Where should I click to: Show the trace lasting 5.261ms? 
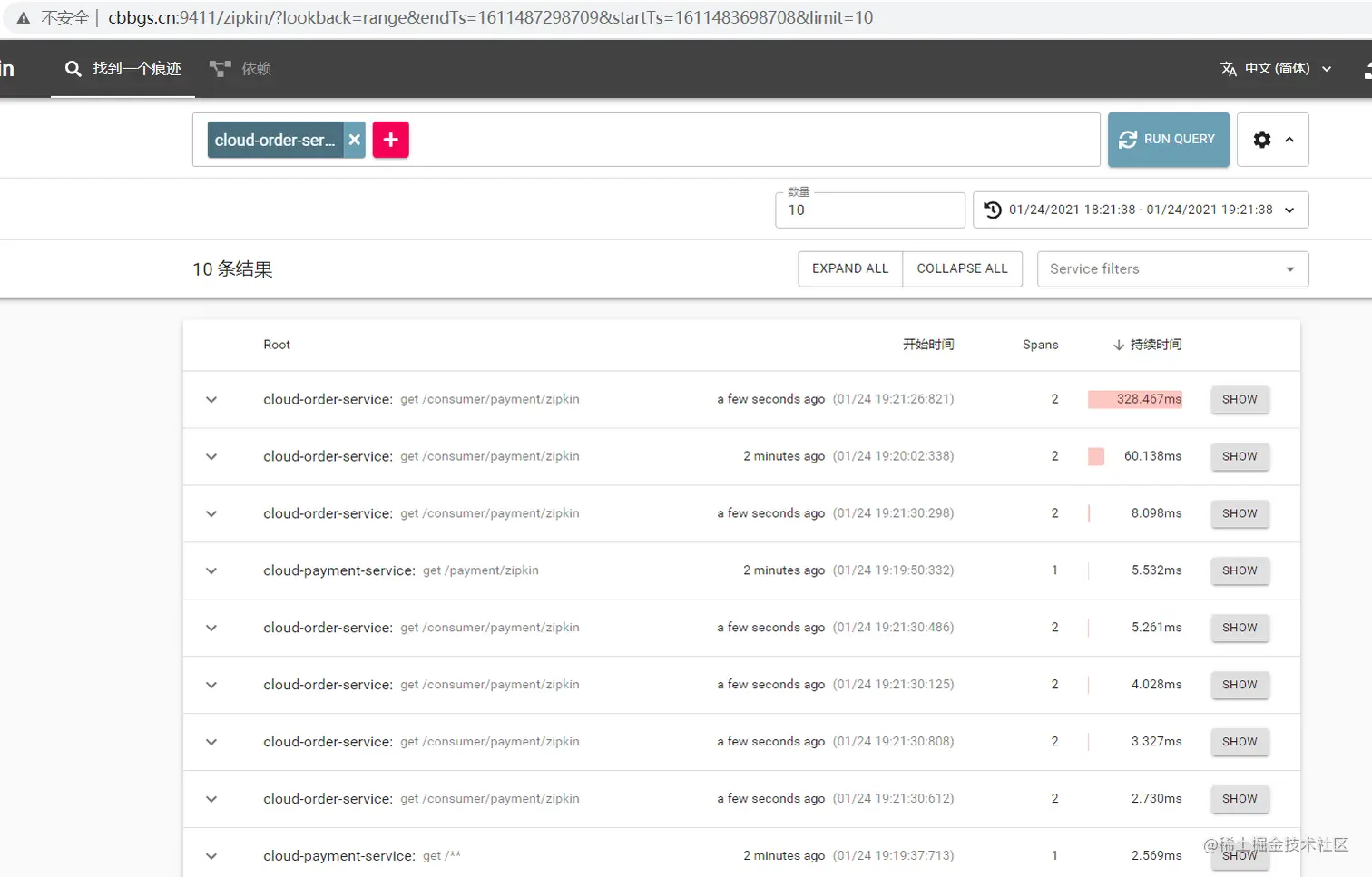point(1240,628)
